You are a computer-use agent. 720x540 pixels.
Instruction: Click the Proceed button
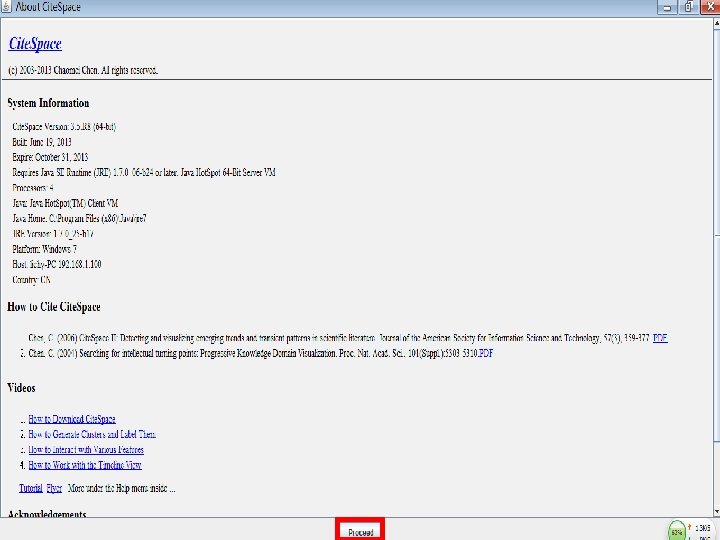pos(360,532)
